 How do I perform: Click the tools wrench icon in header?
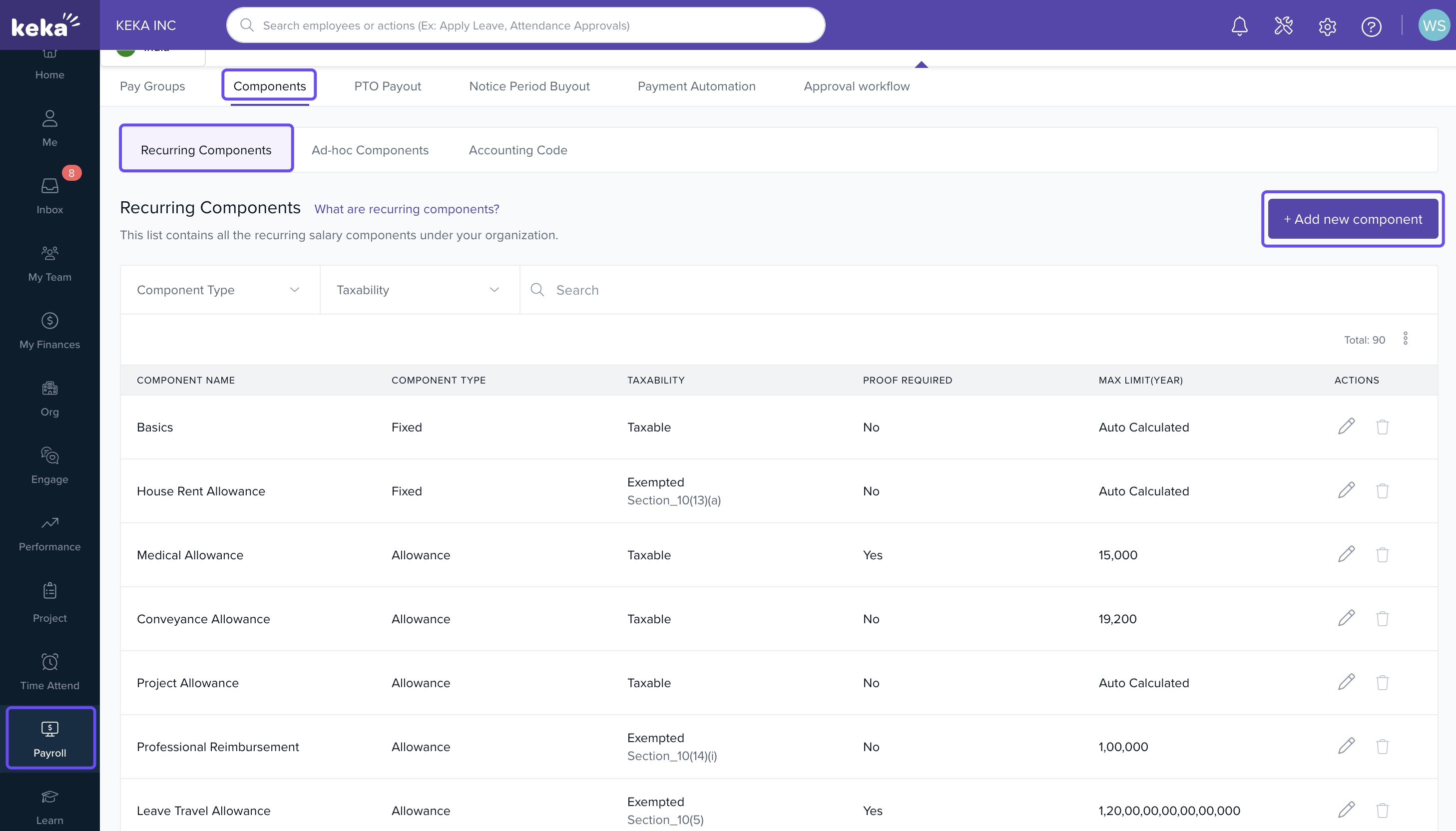tap(1283, 26)
